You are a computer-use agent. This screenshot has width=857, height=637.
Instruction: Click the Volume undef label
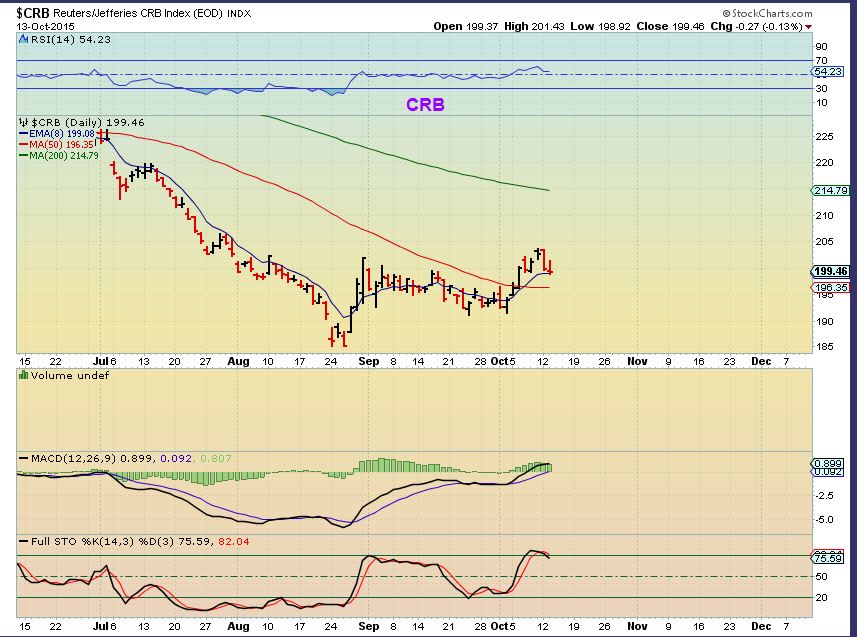coord(70,375)
